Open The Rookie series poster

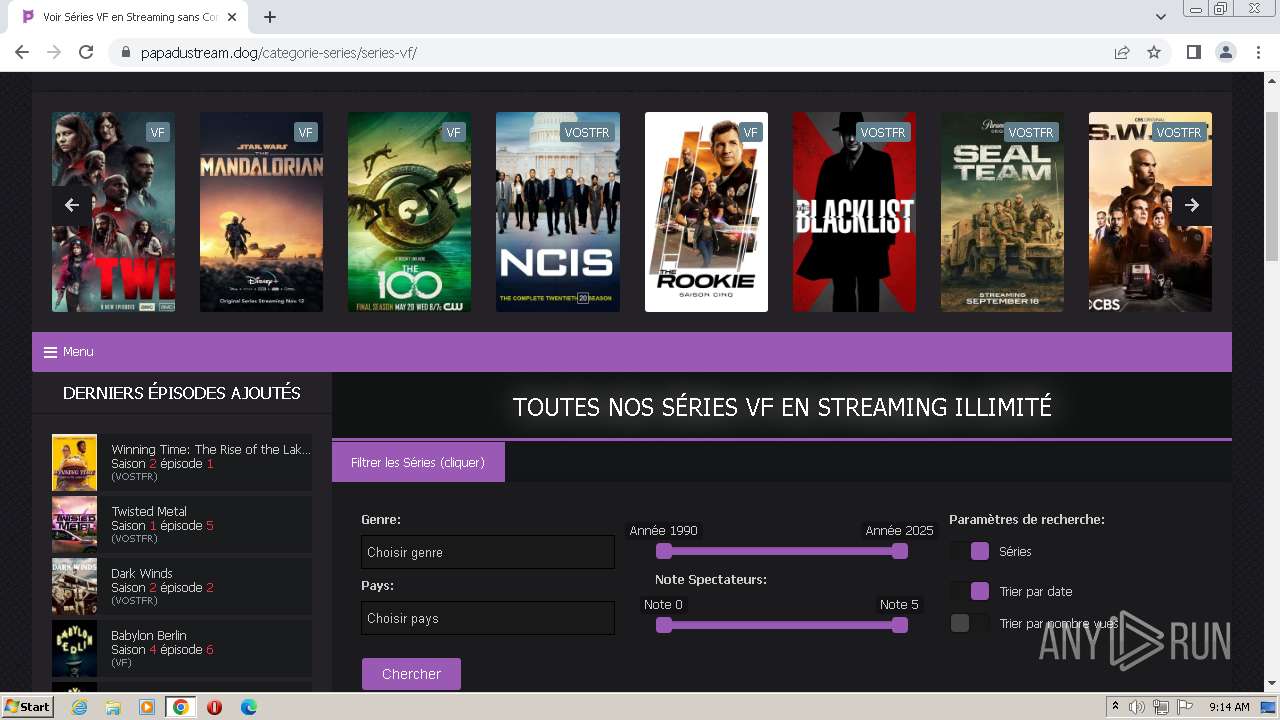point(706,212)
